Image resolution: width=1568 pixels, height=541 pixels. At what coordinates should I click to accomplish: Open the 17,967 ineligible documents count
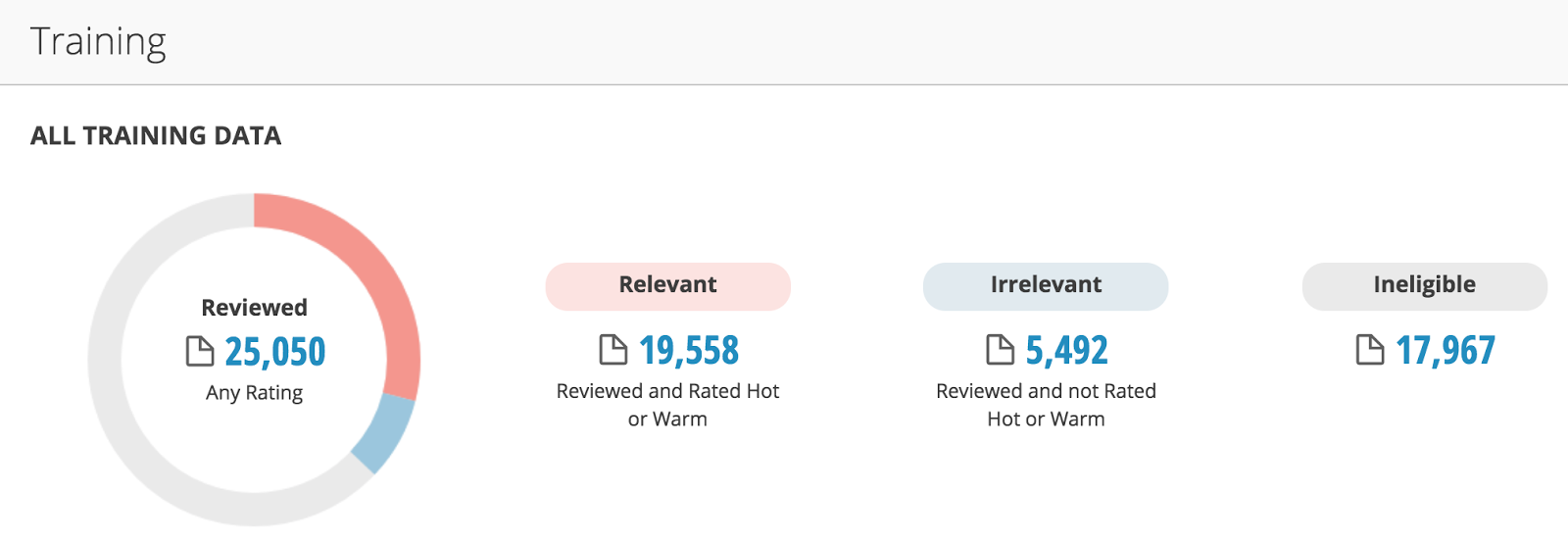pyautogui.click(x=1445, y=350)
